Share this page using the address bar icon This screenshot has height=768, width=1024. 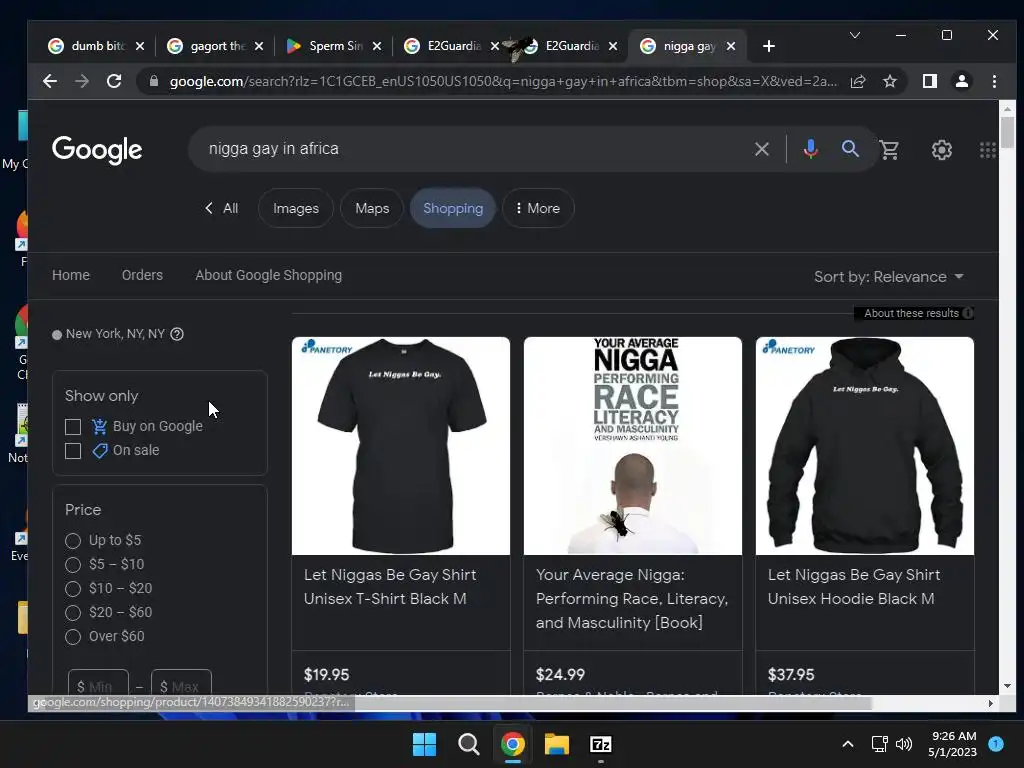(x=857, y=82)
